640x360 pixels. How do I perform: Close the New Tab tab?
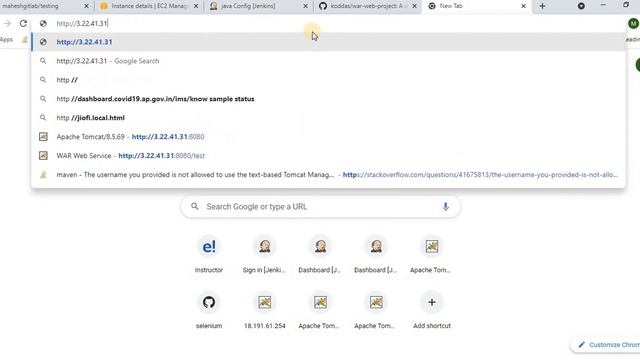click(524, 6)
